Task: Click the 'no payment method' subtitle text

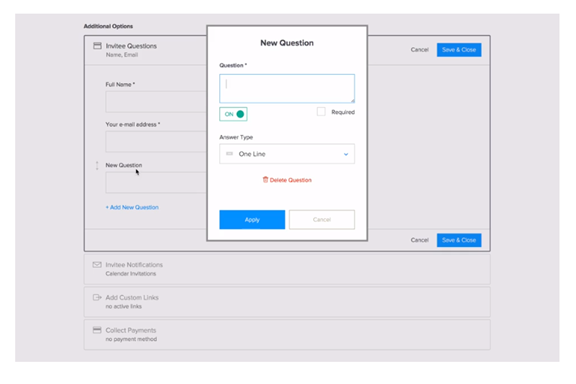Action: [131, 339]
